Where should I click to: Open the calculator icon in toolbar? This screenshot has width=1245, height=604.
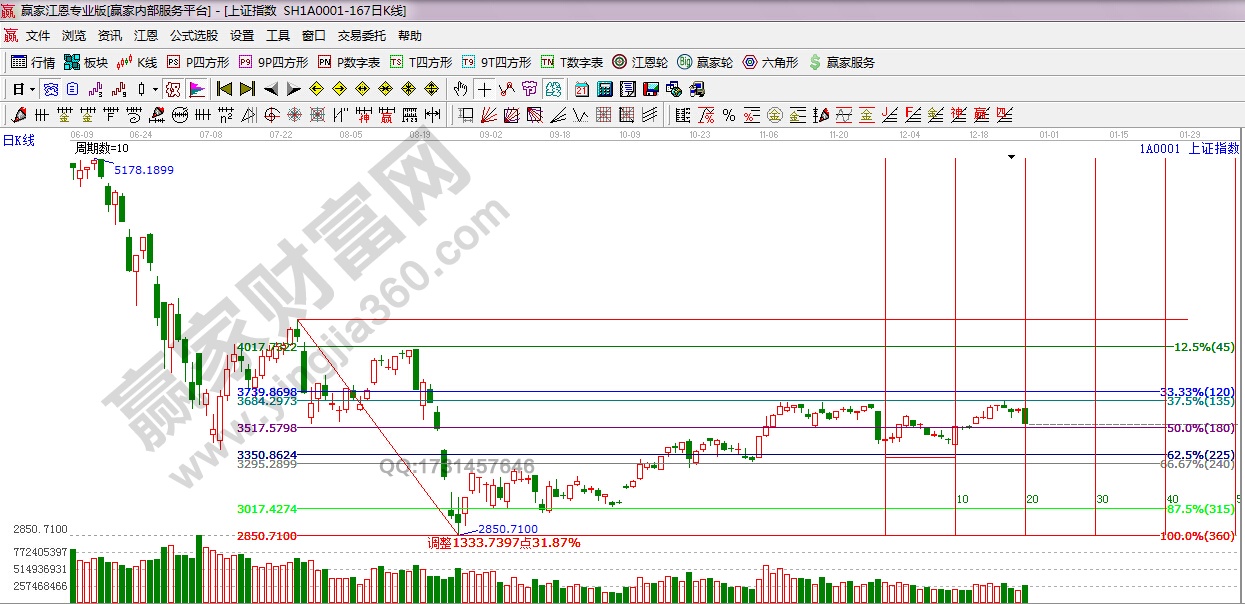(x=603, y=89)
